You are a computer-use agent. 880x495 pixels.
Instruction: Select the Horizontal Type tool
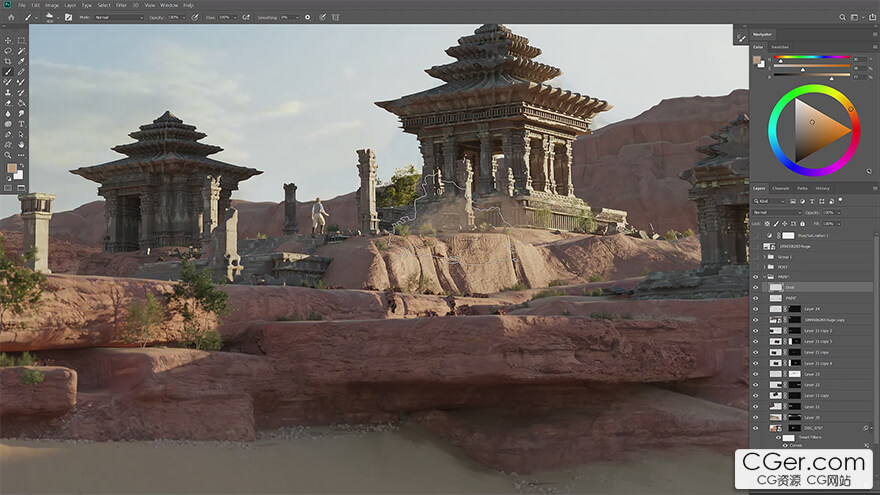21,123
